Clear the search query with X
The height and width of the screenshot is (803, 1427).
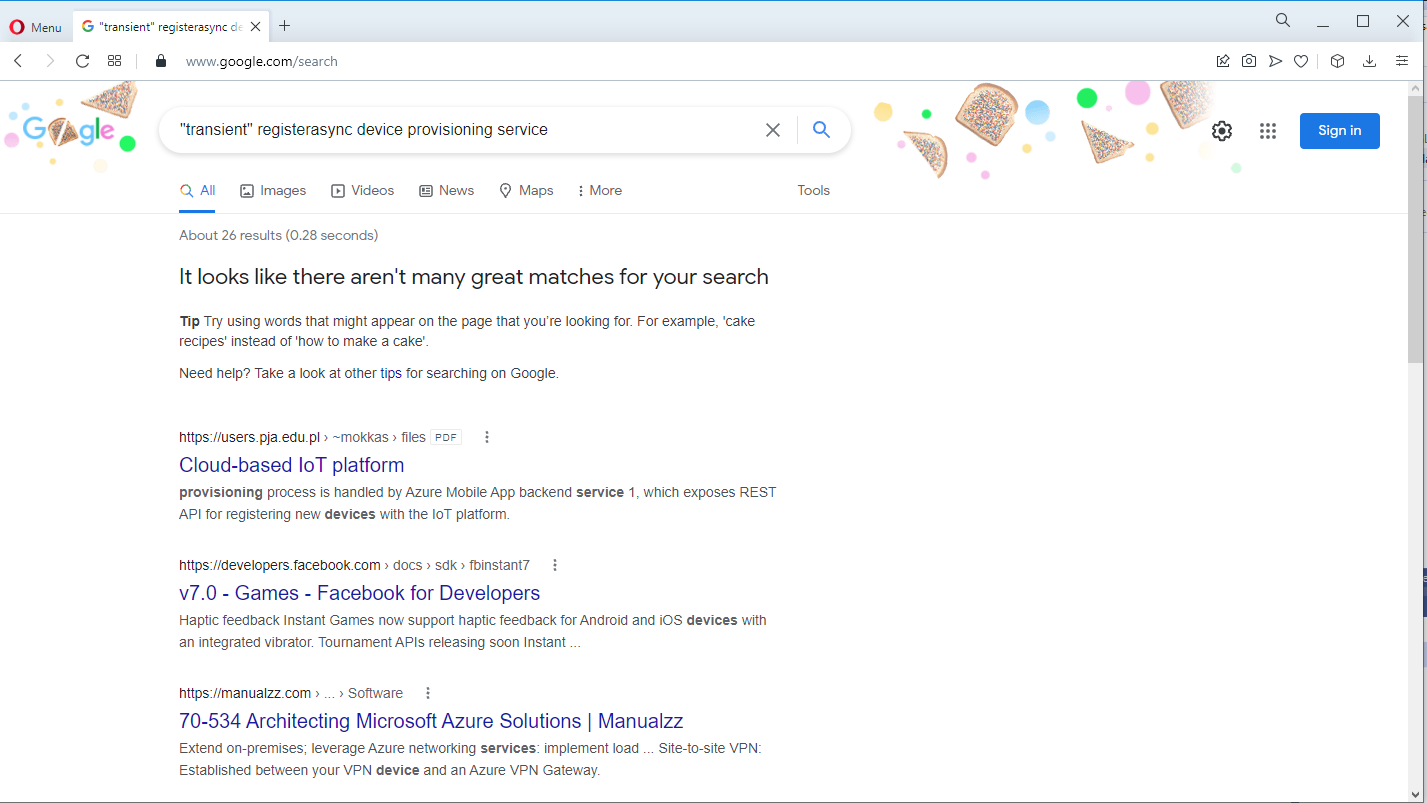[772, 130]
